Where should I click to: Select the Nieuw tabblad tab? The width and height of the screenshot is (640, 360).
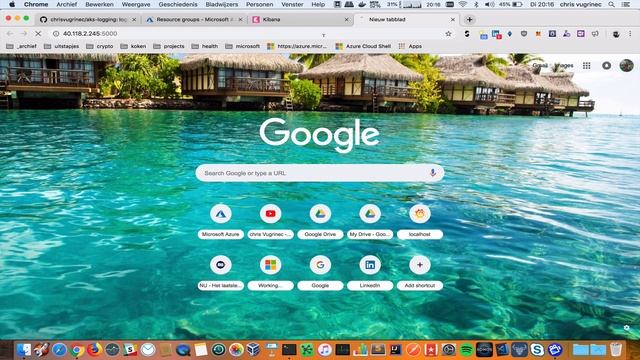coord(407,19)
